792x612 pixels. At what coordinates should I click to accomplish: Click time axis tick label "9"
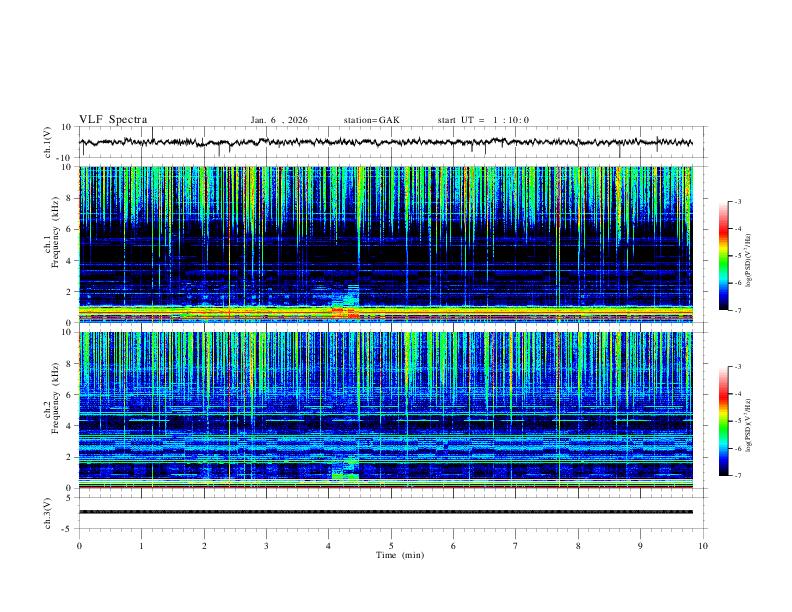(640, 546)
